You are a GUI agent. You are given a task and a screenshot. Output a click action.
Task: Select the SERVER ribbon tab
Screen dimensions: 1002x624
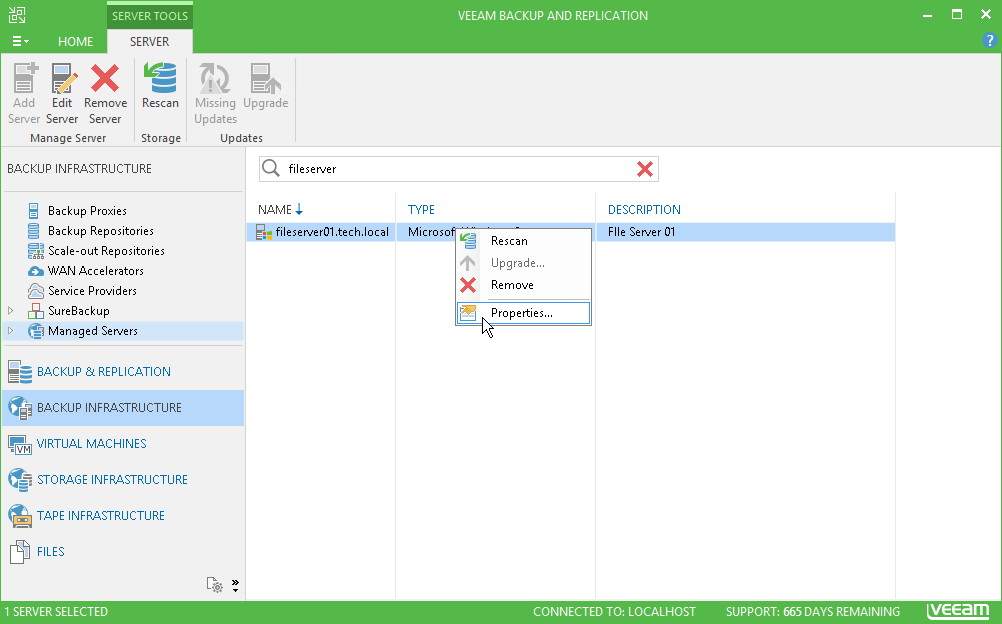150,42
